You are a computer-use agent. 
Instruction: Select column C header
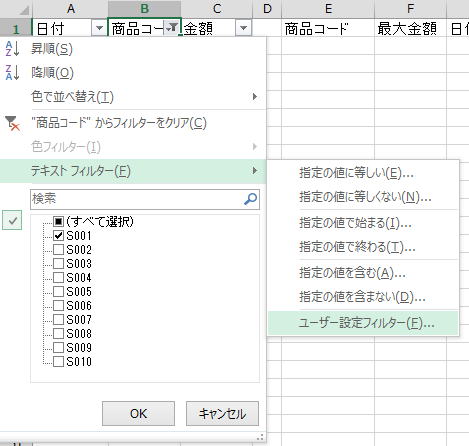[217, 9]
